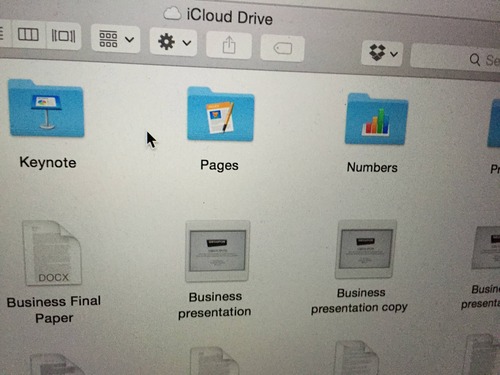This screenshot has height=375, width=500.
Task: Select the partially visible folder at right edge
Action: (494, 123)
